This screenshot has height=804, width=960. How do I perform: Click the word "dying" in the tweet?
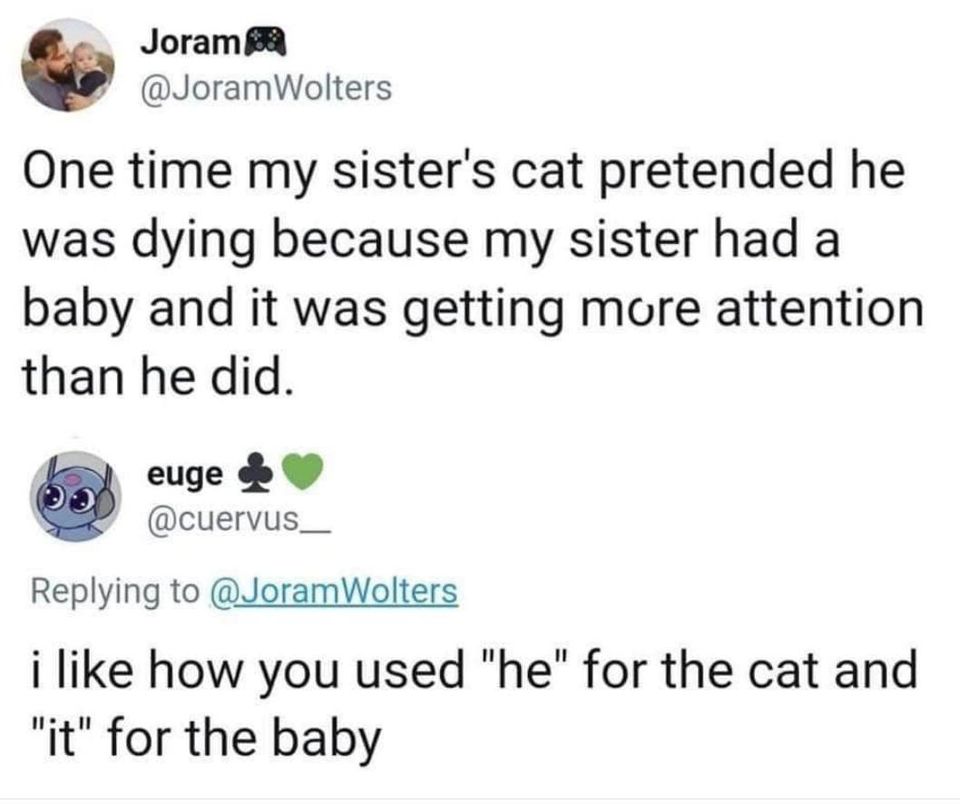[208, 242]
